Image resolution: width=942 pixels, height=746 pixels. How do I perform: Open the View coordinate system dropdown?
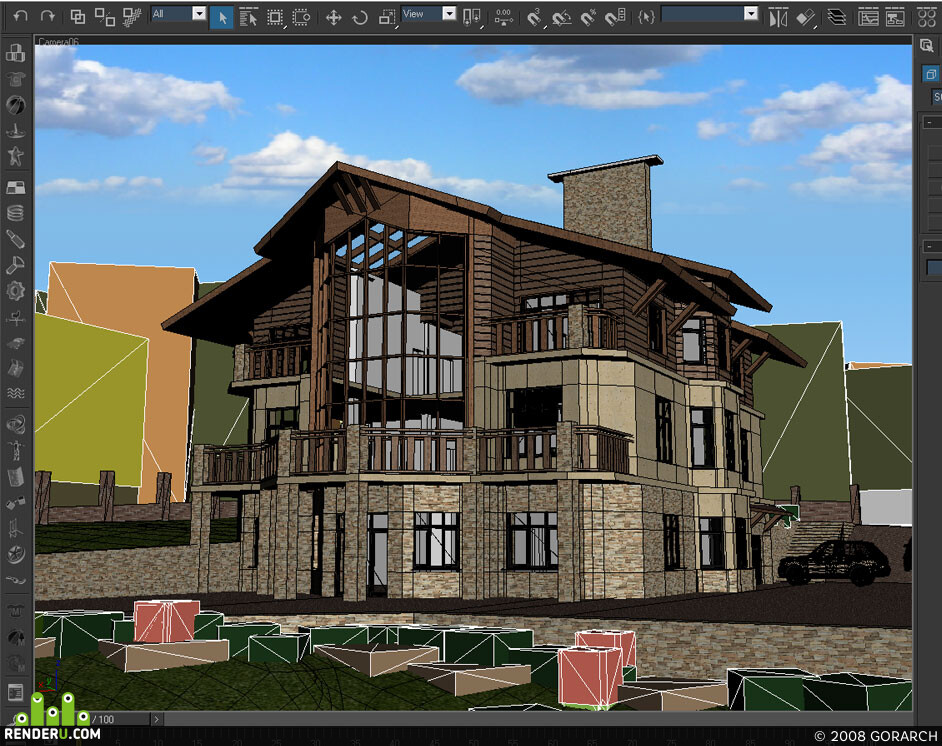[428, 13]
